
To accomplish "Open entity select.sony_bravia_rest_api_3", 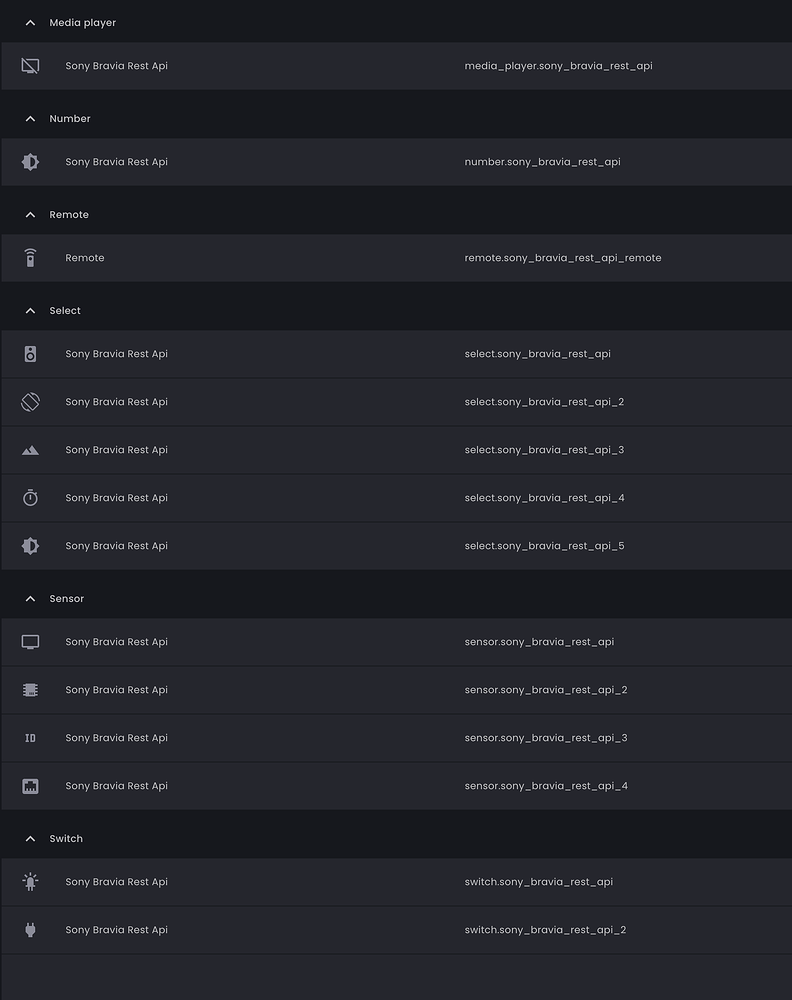I will click(x=397, y=450).
